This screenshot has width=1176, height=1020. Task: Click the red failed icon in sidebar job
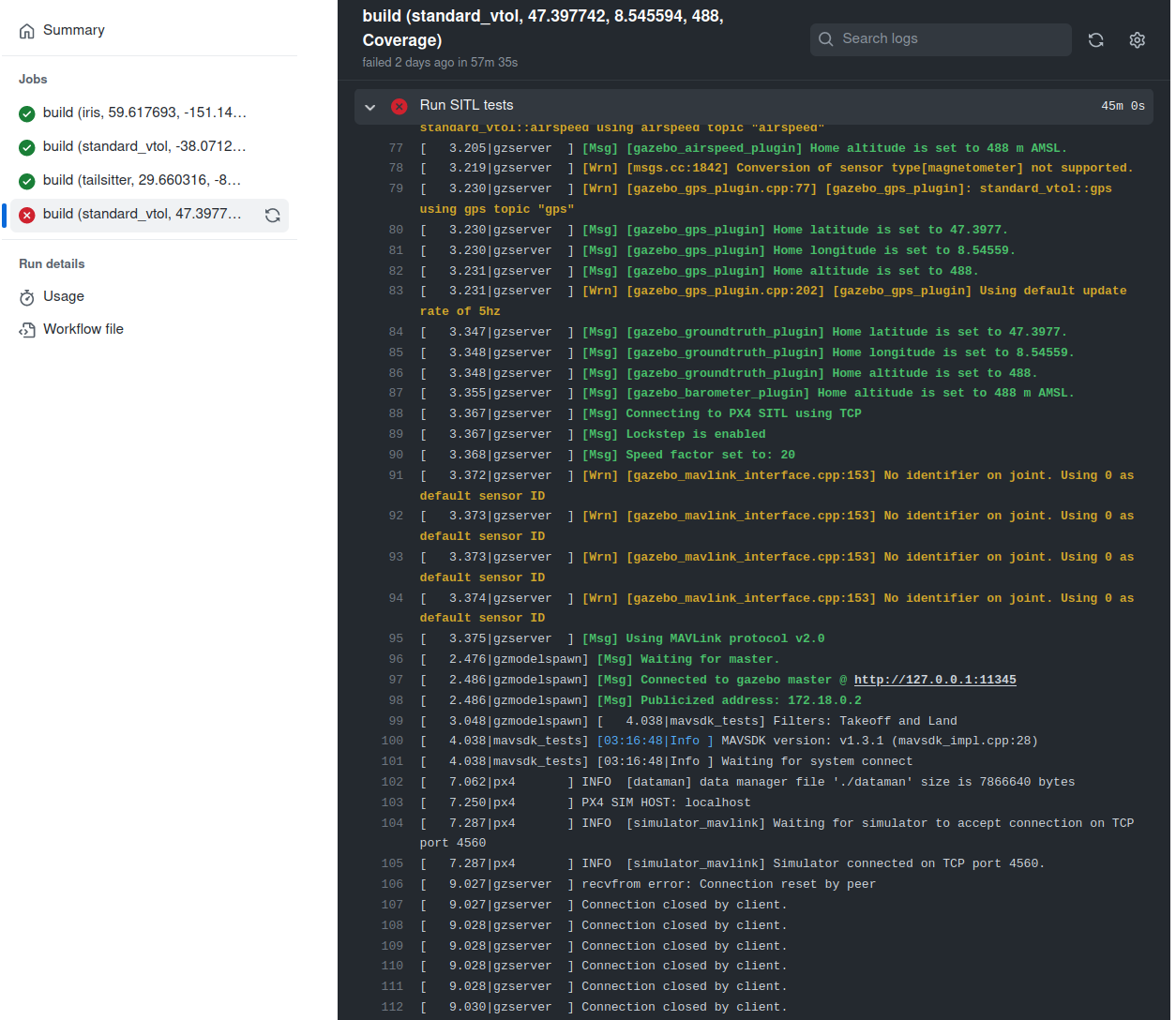point(27,215)
